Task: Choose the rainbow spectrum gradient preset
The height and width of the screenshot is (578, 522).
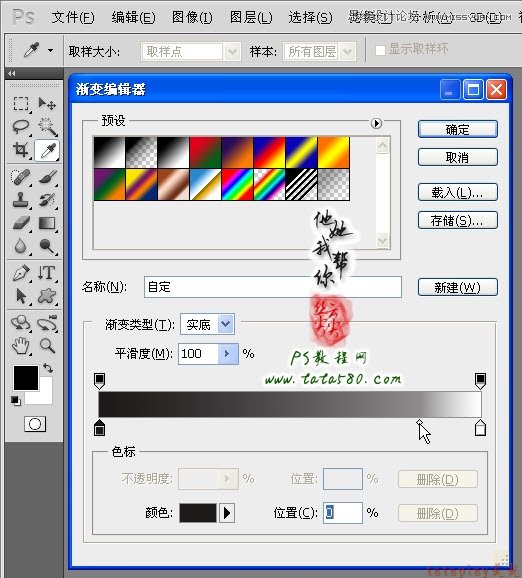Action: tap(237, 185)
